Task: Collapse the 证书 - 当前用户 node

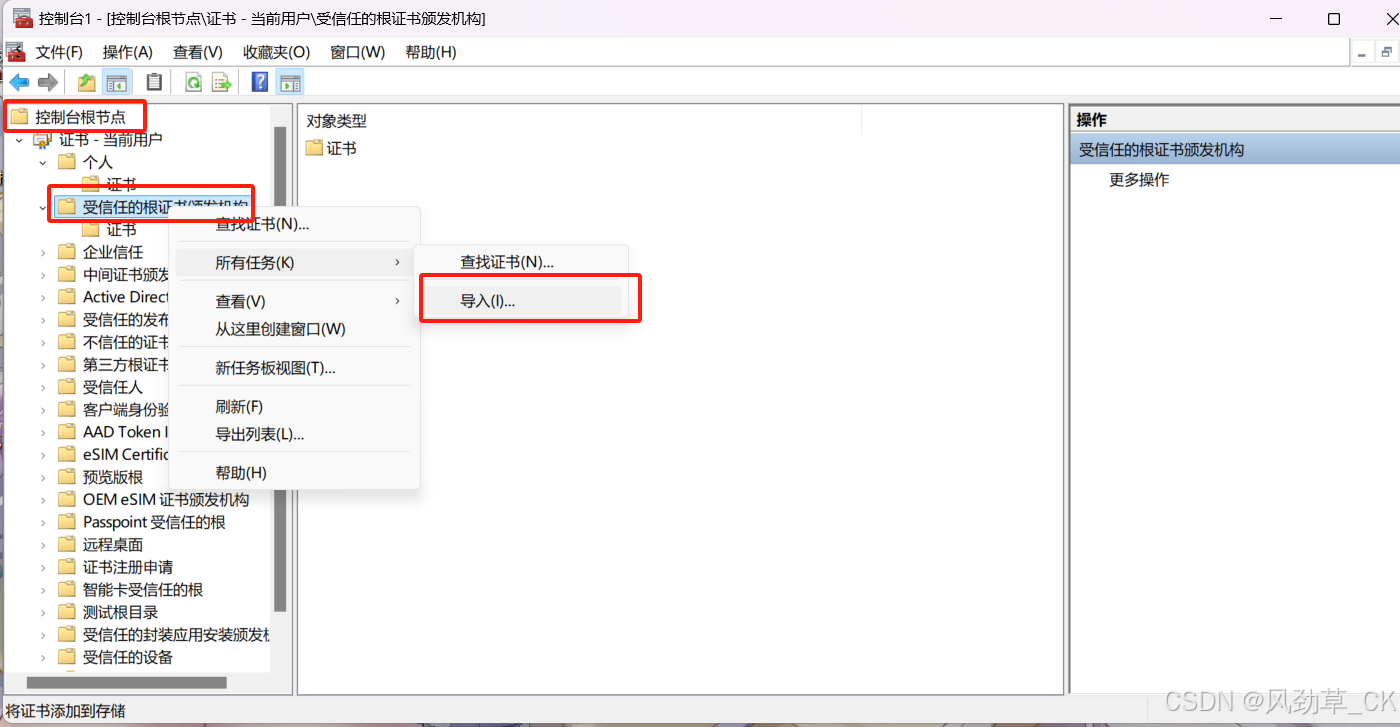Action: coord(19,140)
